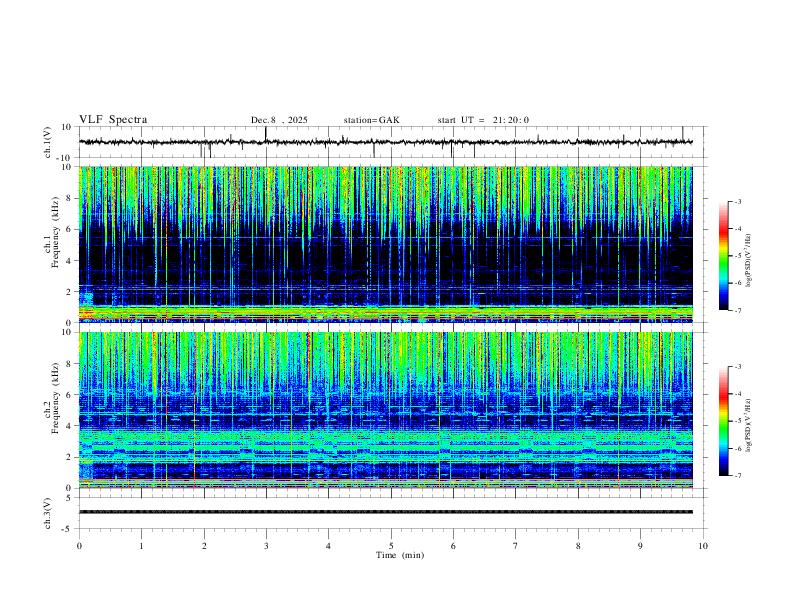792x612 pixels.
Task: Click the "10" tick on the Time axis
Action: 703,546
